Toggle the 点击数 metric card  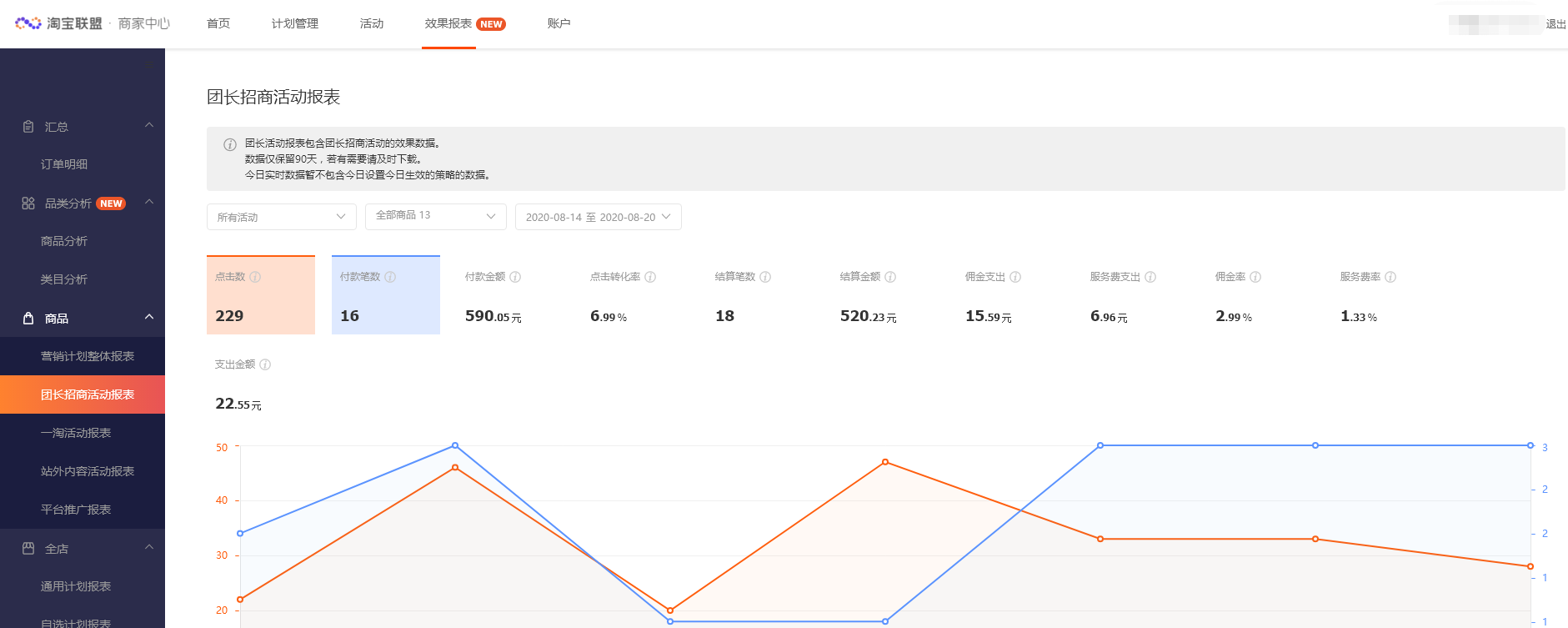pos(260,295)
